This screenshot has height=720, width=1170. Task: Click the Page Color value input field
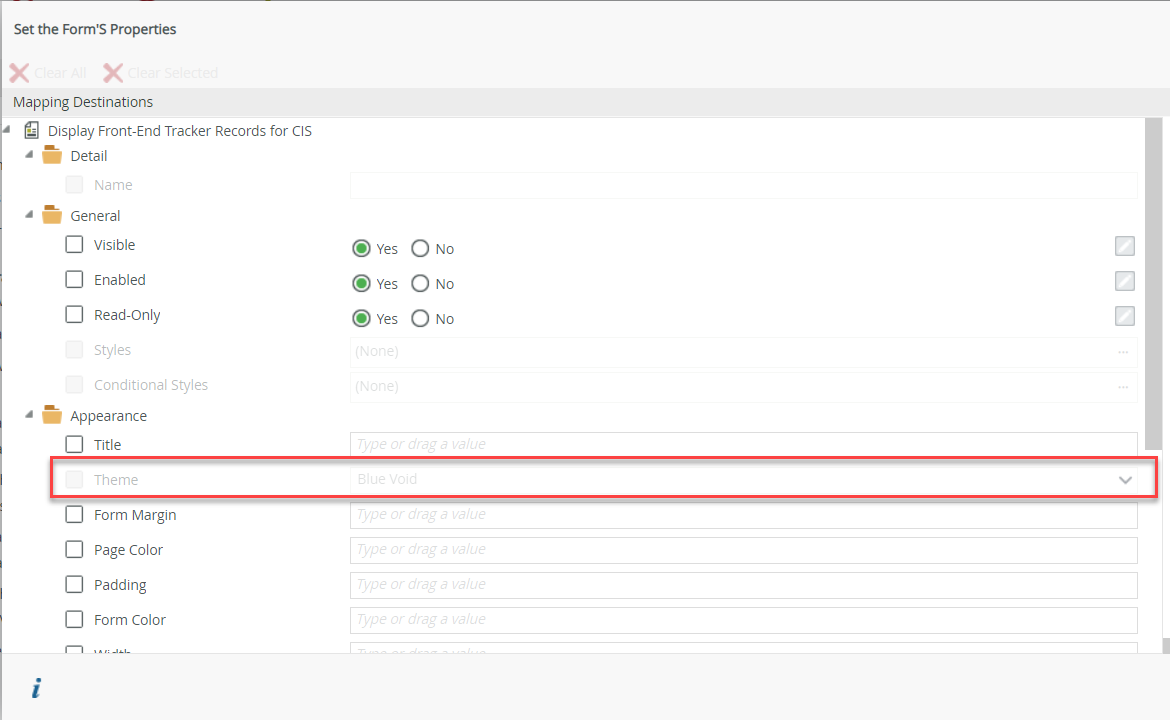(x=743, y=550)
